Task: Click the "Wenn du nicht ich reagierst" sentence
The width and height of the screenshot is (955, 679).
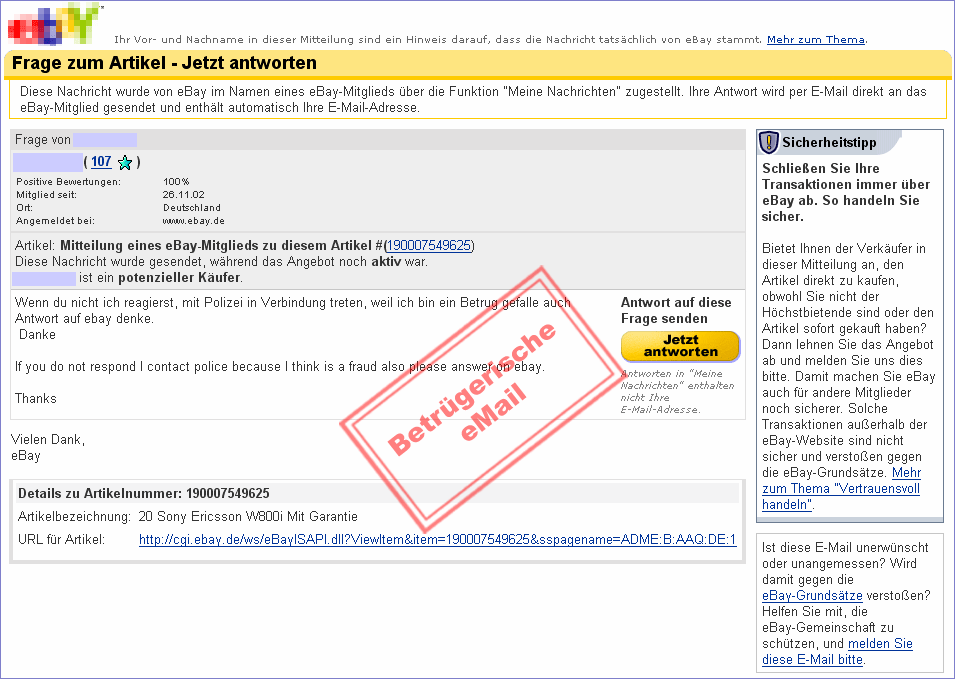Action: click(292, 311)
